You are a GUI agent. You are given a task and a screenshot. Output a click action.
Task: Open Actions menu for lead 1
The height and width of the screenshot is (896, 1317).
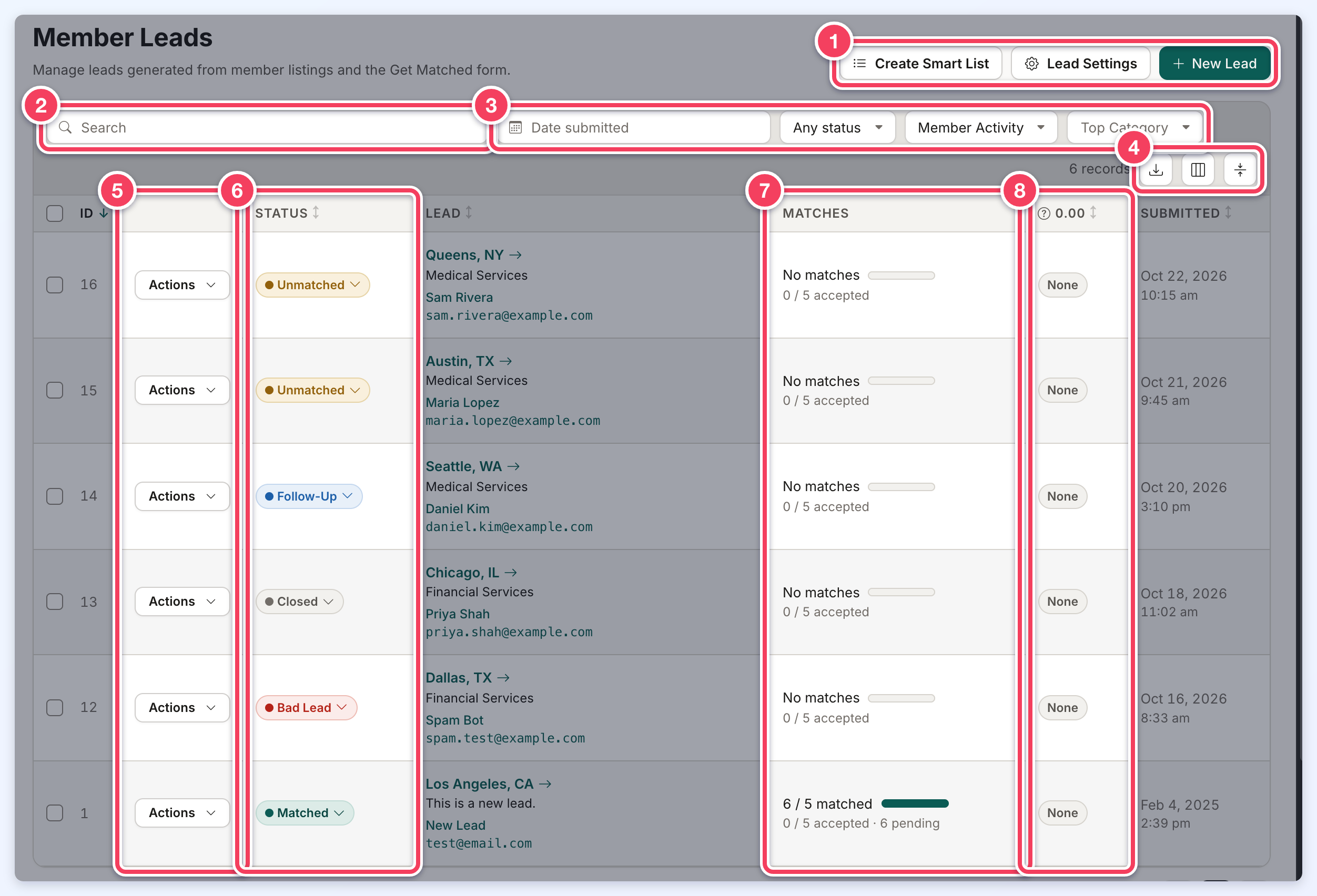point(182,813)
